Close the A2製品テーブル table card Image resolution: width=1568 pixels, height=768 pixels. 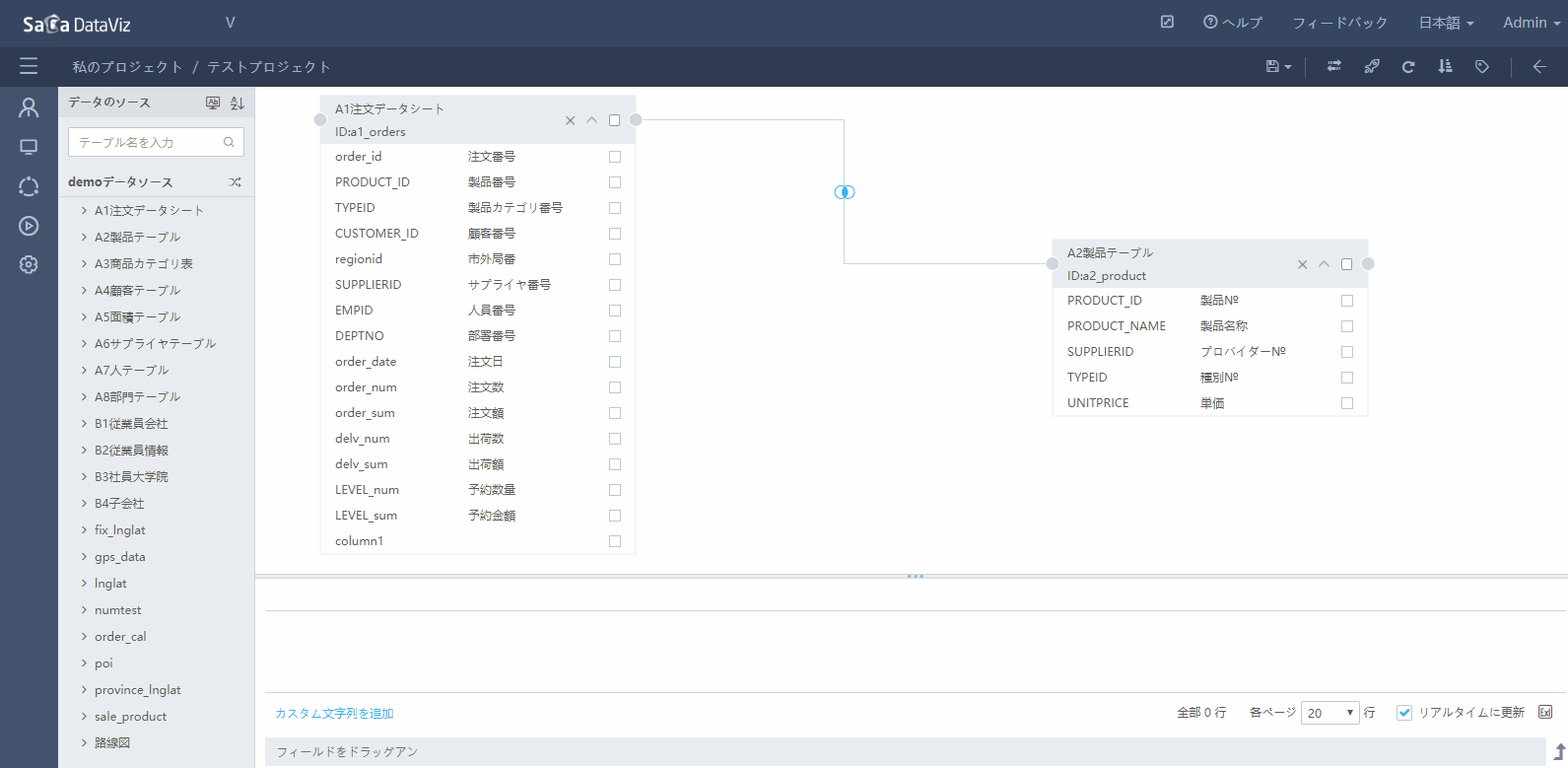click(1302, 264)
